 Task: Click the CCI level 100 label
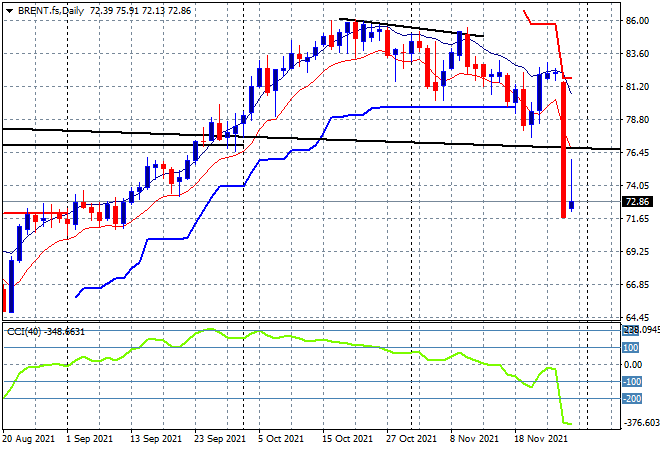631,348
